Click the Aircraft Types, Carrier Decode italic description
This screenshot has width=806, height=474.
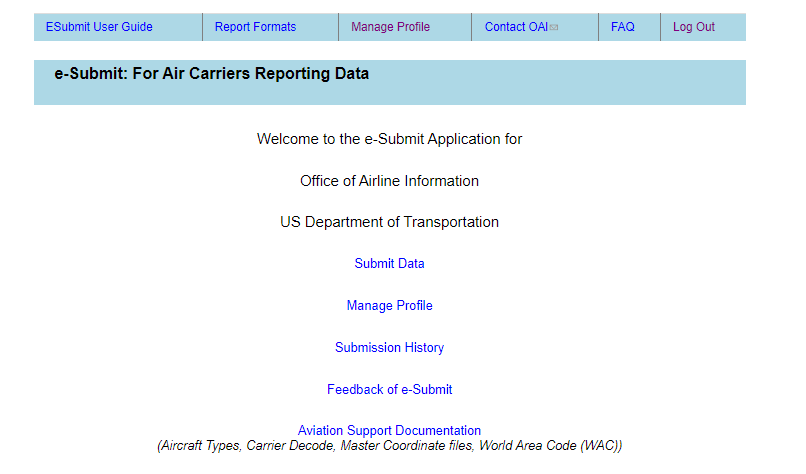(390, 446)
